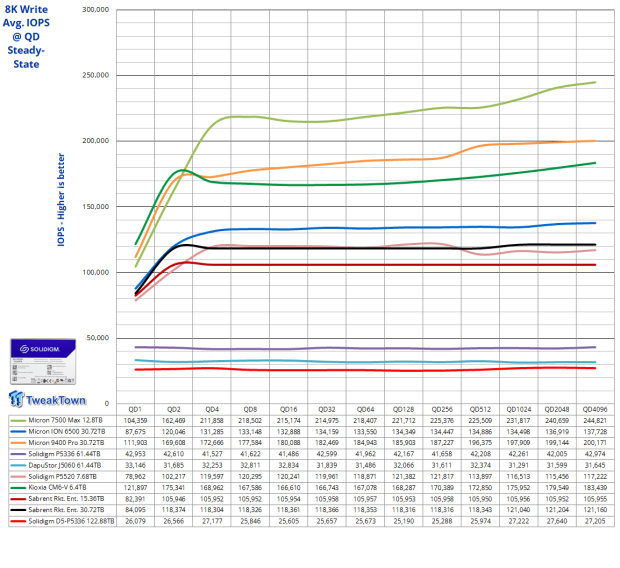Image resolution: width=620 pixels, height=568 pixels.
Task: Select the chart title '8K Write Avg. IOPS'
Action: [26, 16]
